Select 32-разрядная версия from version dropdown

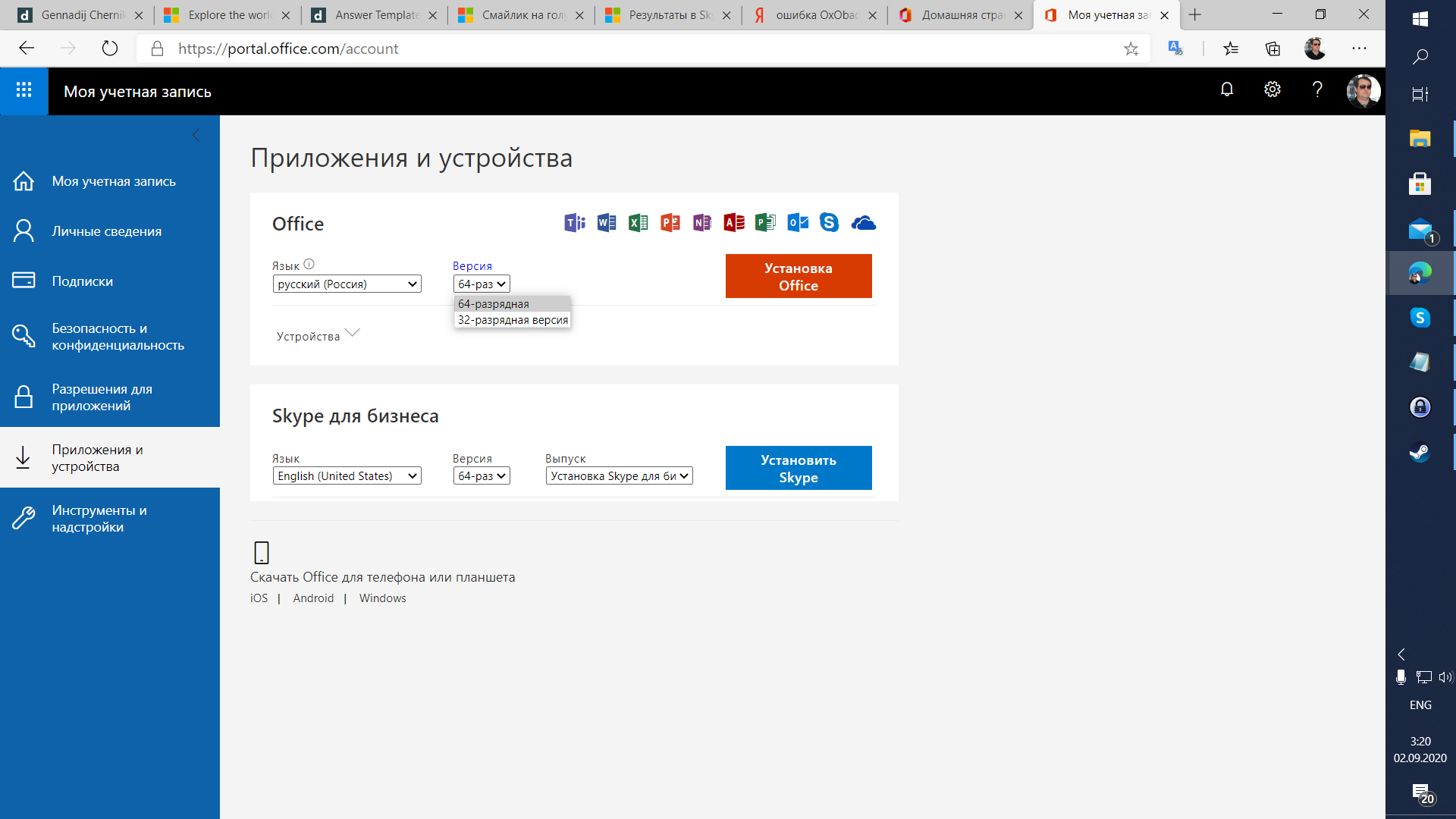(x=512, y=319)
